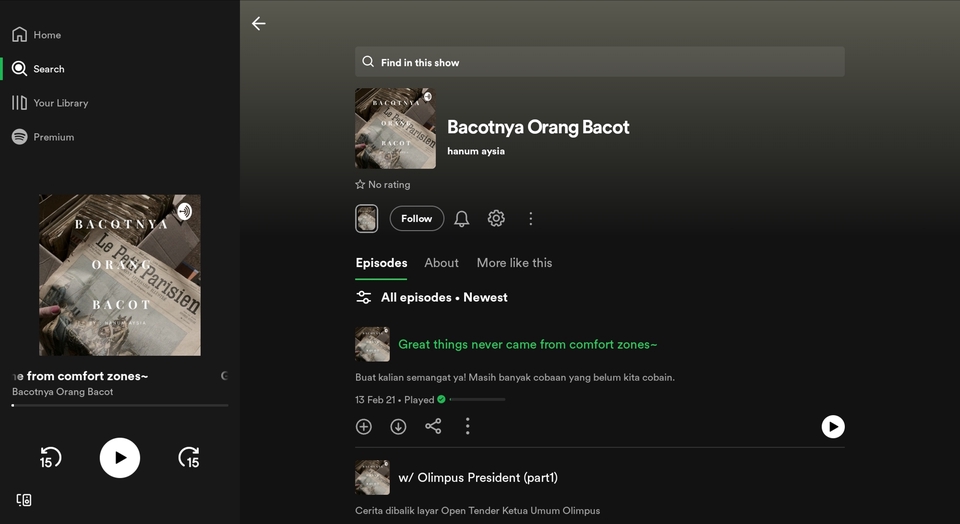
Task: Click the Olimpus President episode thumbnail
Action: (x=372, y=477)
